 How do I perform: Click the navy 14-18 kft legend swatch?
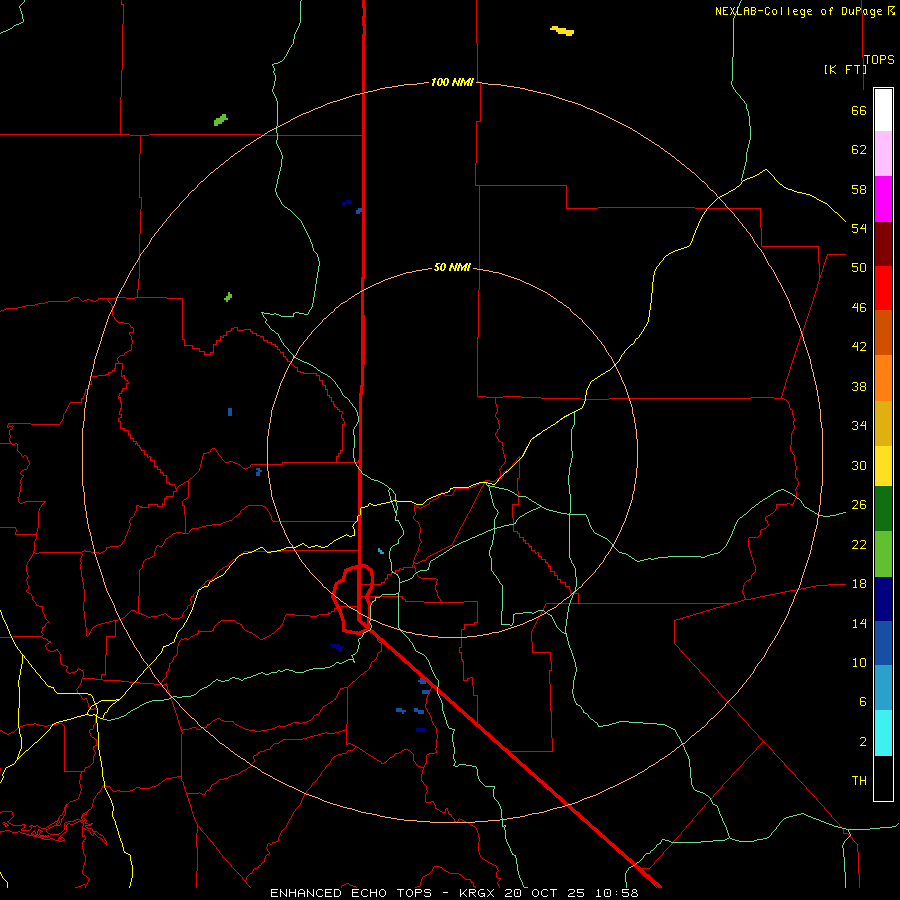click(883, 599)
